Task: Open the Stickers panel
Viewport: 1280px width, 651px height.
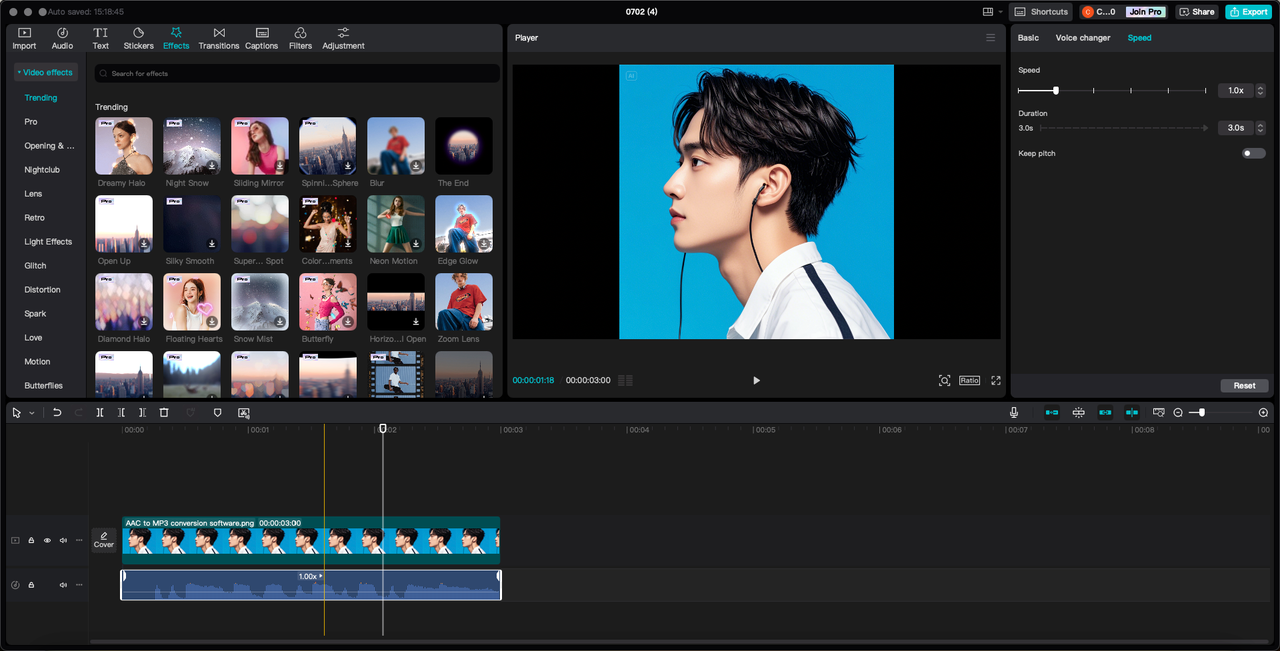Action: tap(138, 38)
